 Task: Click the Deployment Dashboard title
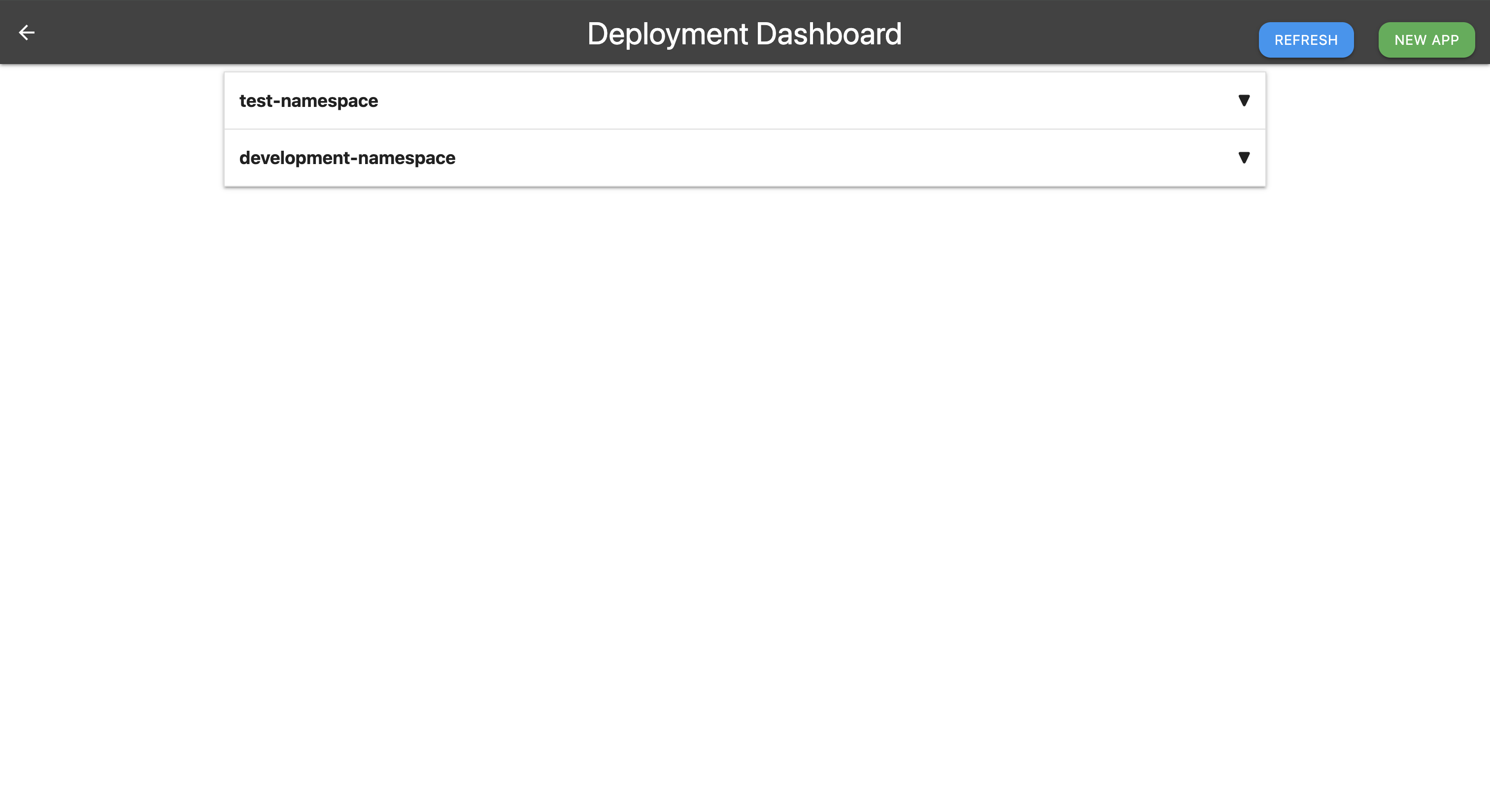point(745,34)
